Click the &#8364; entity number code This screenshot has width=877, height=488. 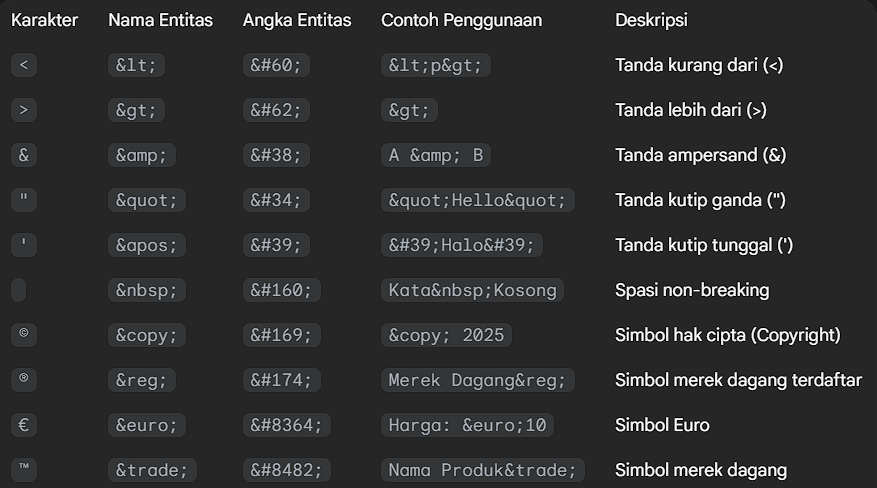[x=286, y=425]
